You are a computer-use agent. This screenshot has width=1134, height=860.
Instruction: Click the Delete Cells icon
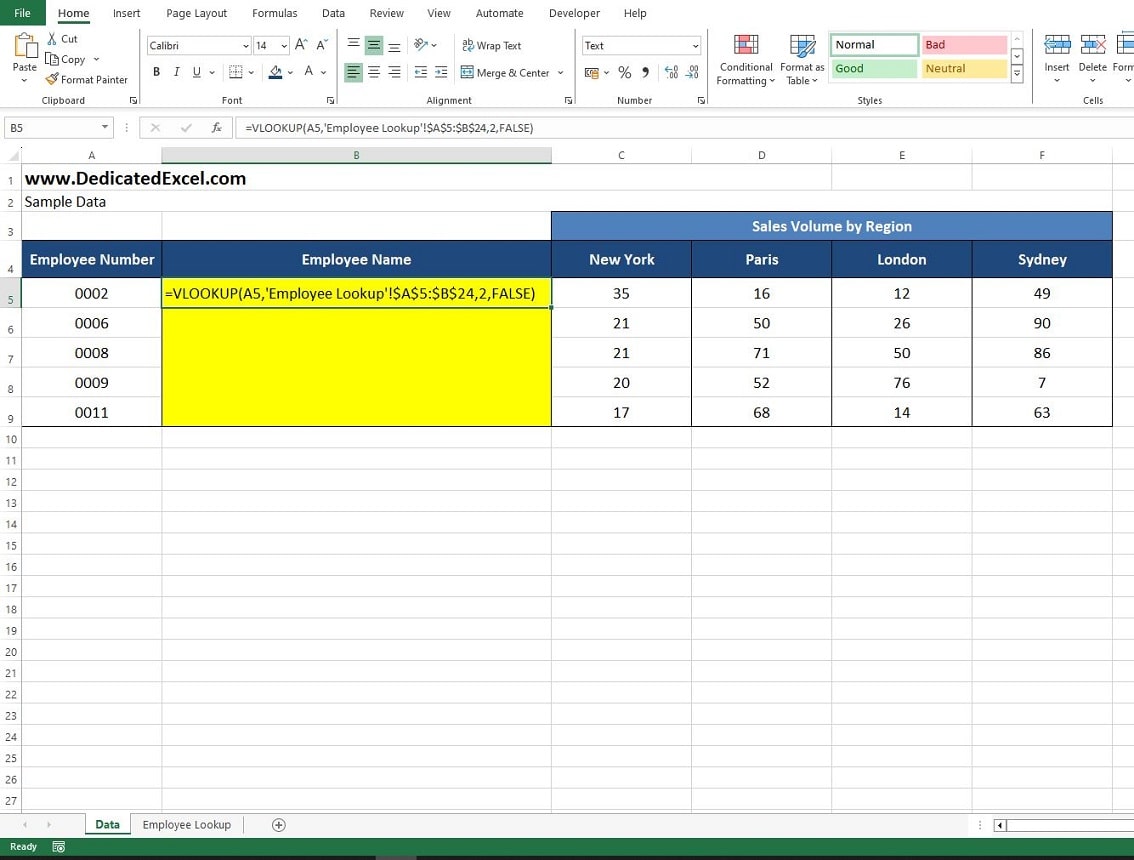pyautogui.click(x=1092, y=55)
